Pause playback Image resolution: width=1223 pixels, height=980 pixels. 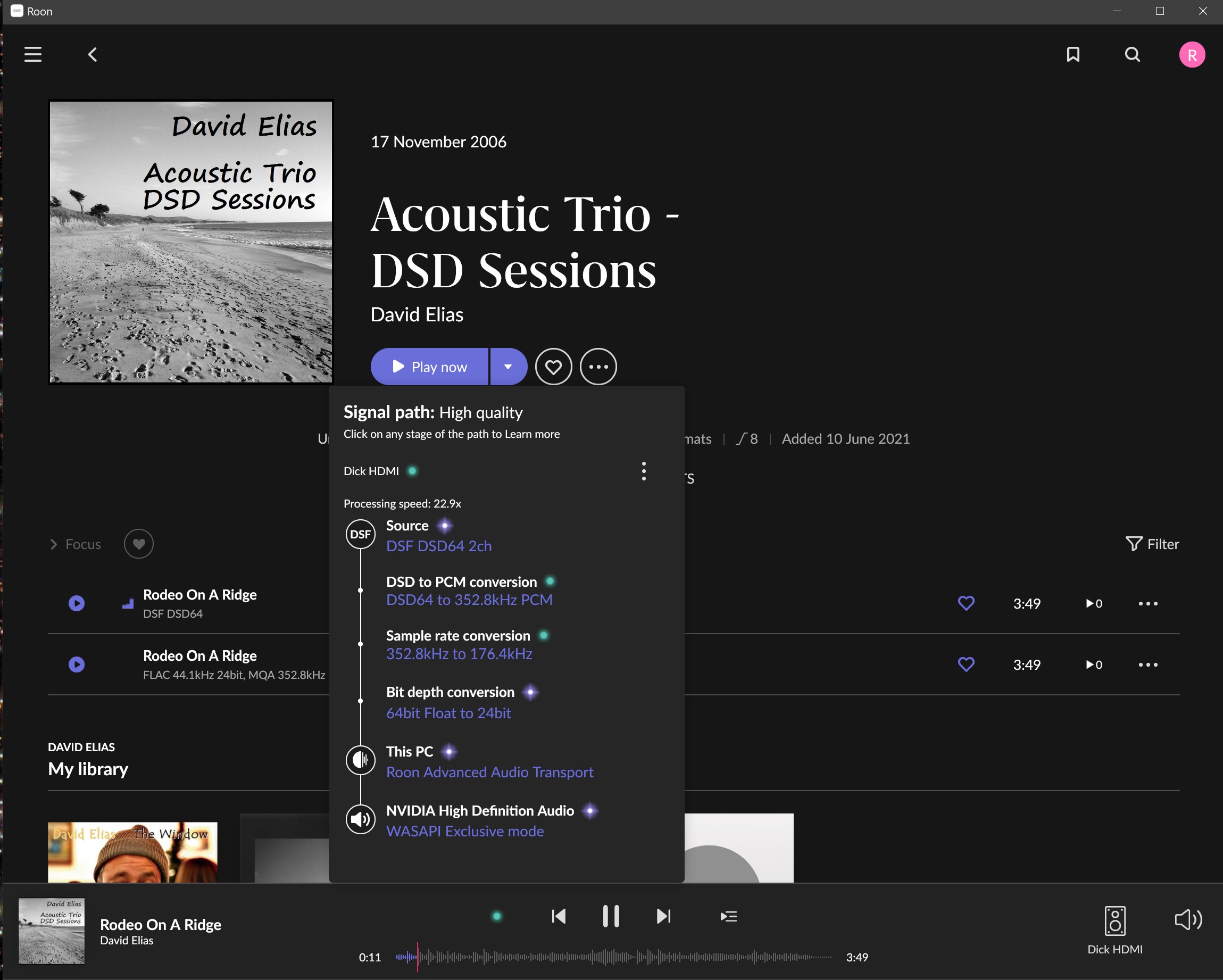click(x=611, y=916)
